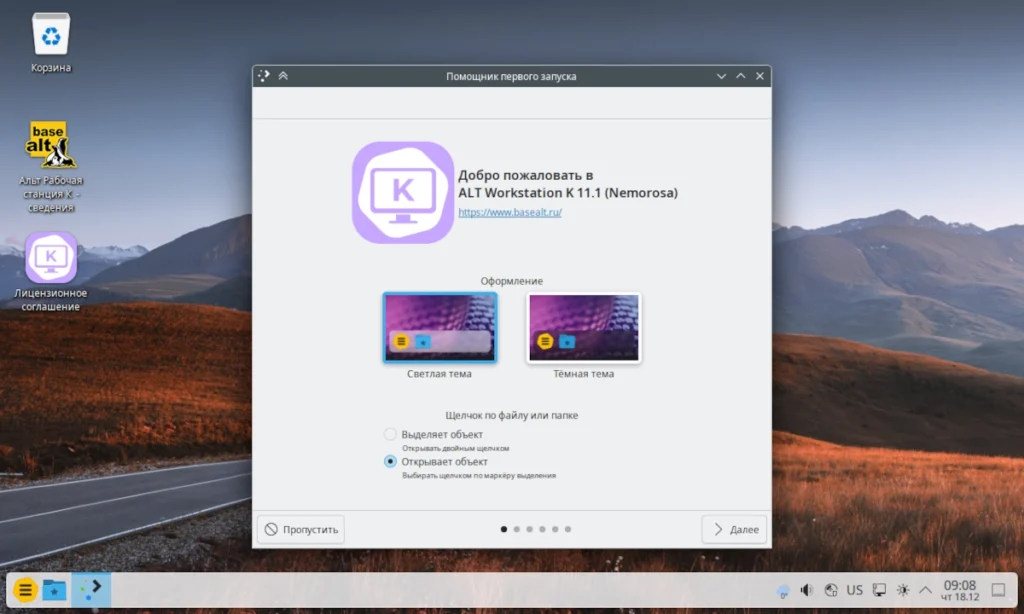Click the Пропустить button

(301, 529)
